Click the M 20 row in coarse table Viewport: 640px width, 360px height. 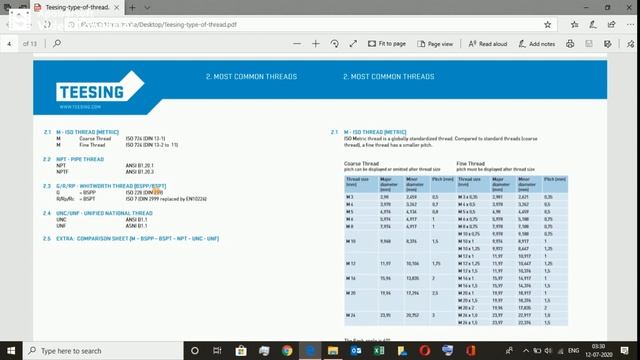point(400,293)
